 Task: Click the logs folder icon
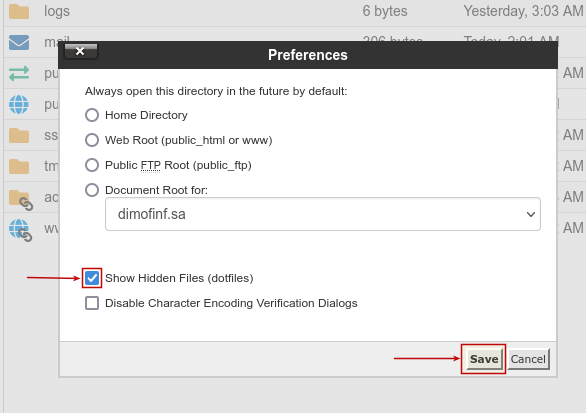tap(19, 12)
